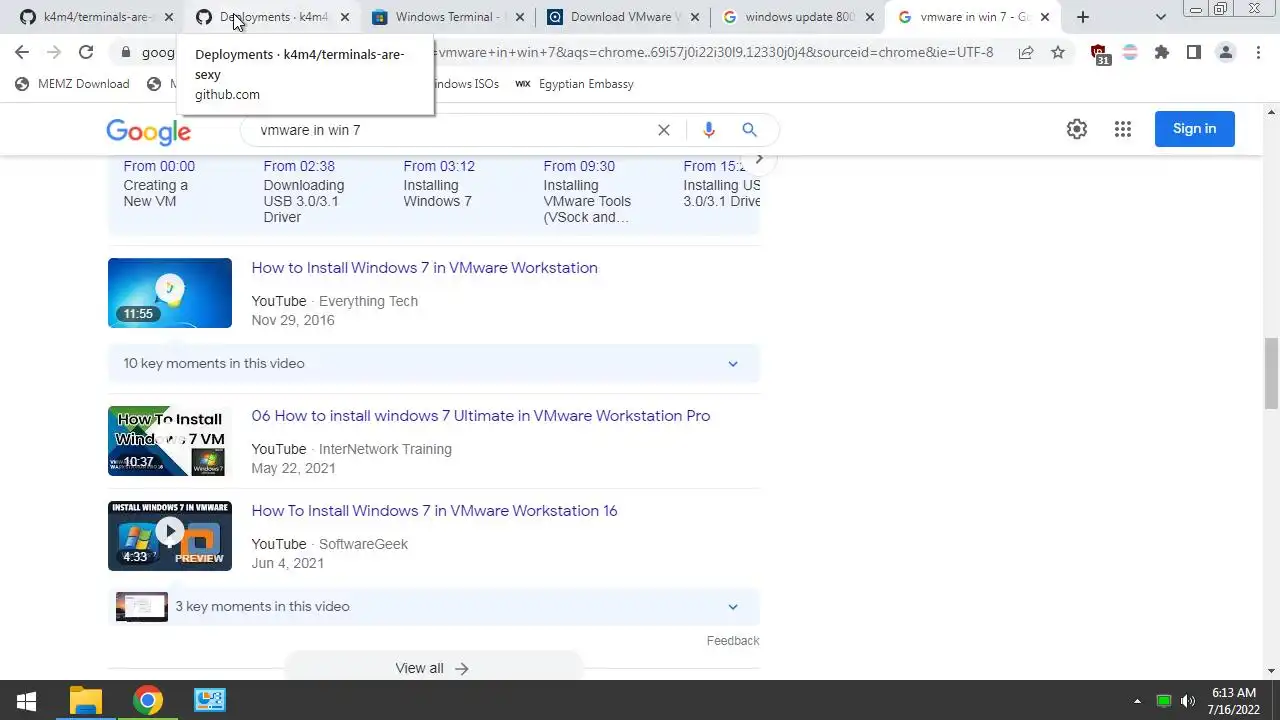Screen dimensions: 1280x720
Task: Open the Windows Start menu
Action: click(x=27, y=701)
